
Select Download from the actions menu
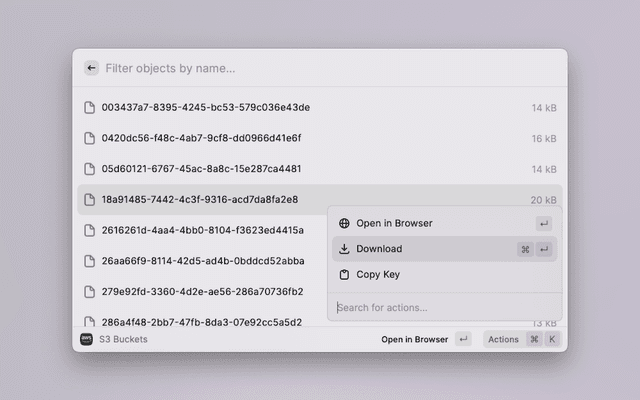pos(380,249)
